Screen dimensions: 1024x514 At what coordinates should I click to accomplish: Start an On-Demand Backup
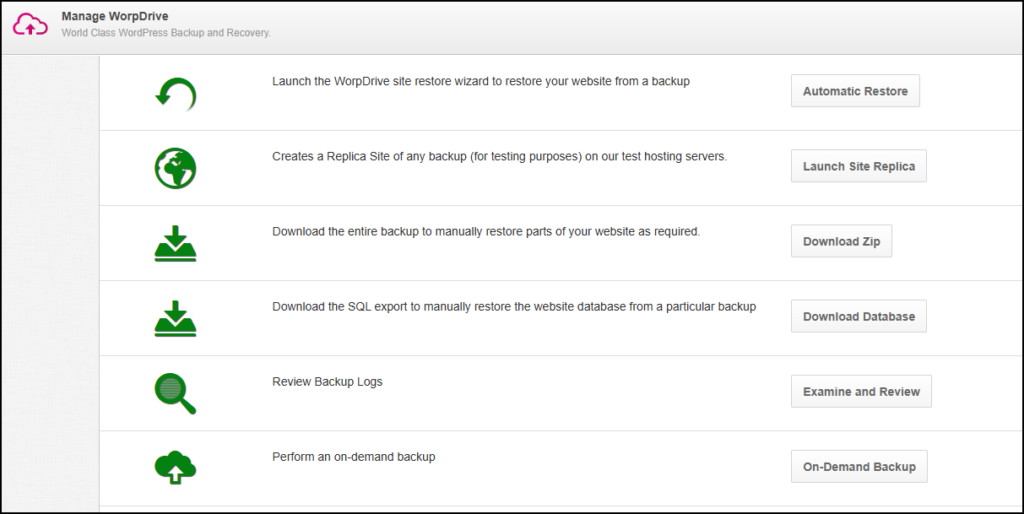[x=859, y=466]
